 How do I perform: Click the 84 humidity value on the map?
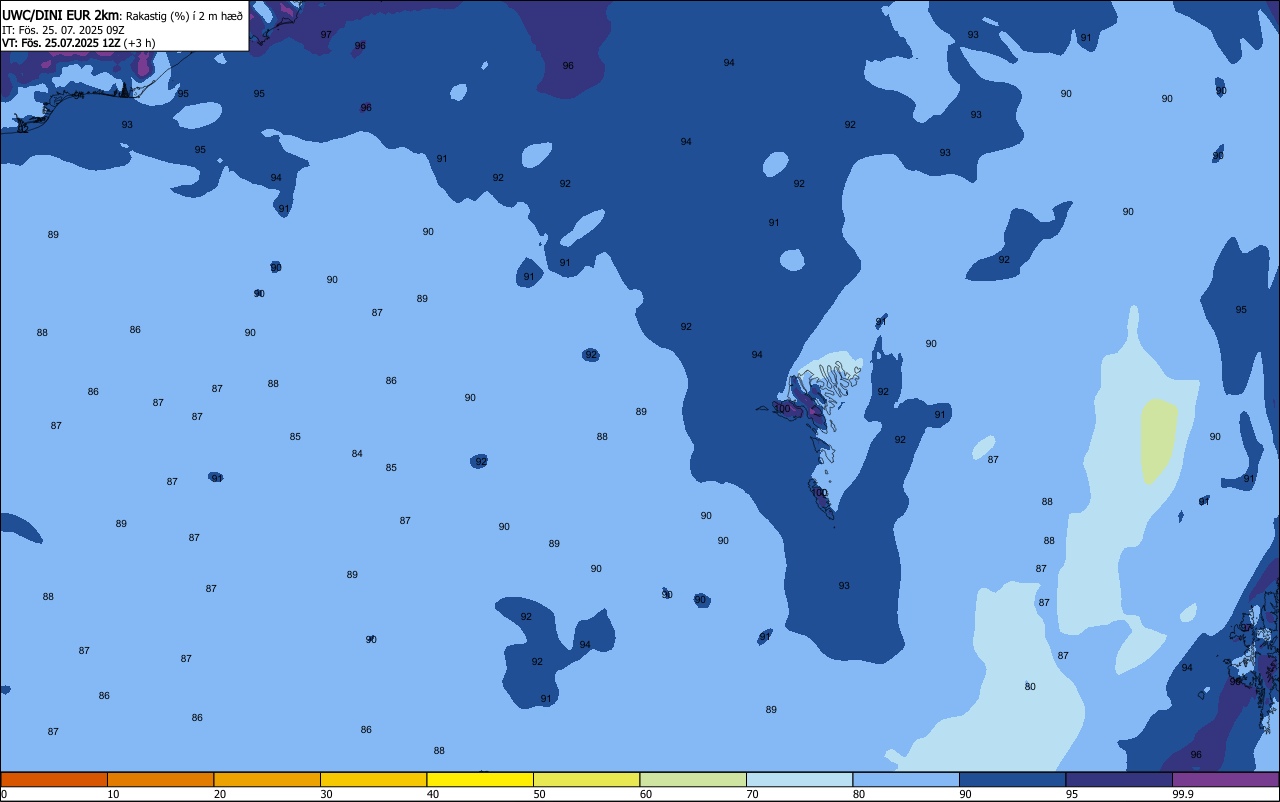pos(357,454)
